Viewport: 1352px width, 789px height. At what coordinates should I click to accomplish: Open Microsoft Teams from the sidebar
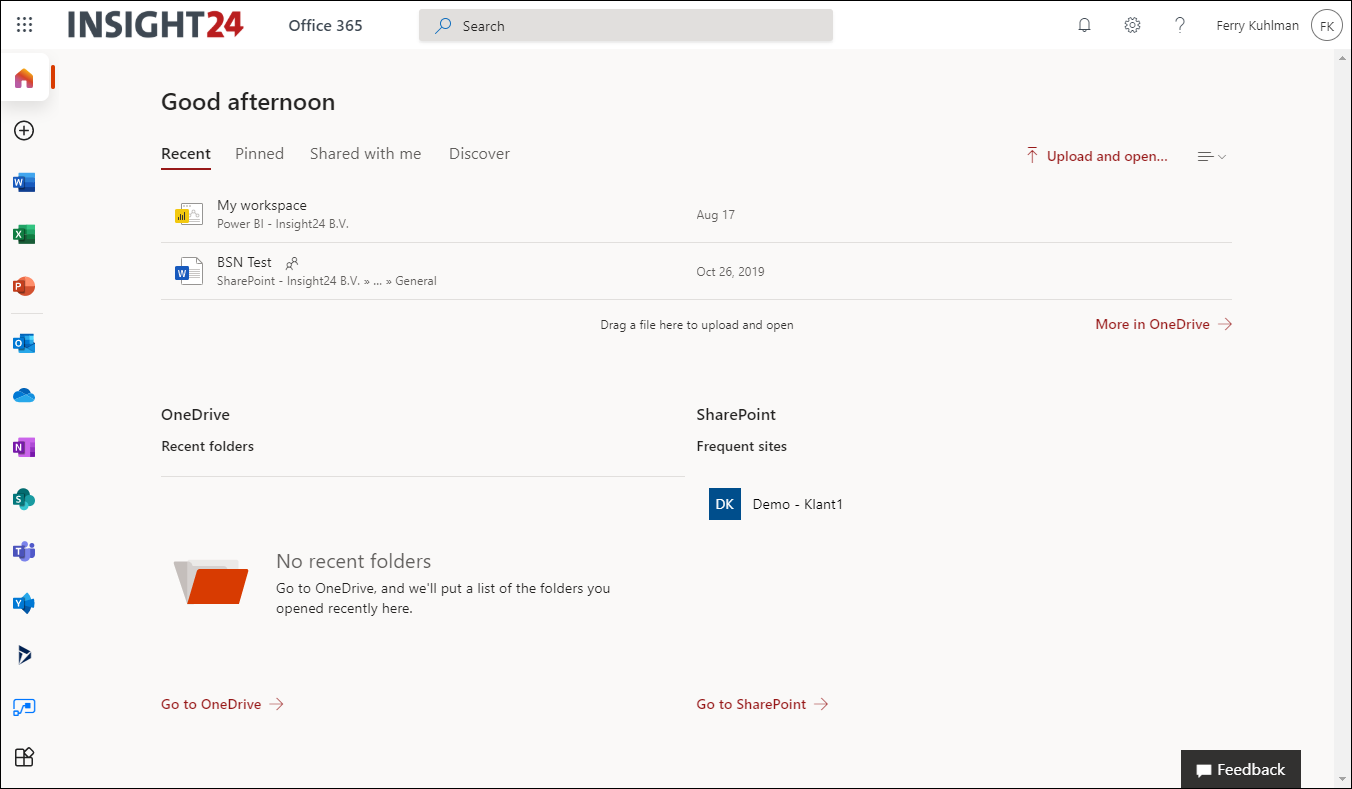click(25, 551)
